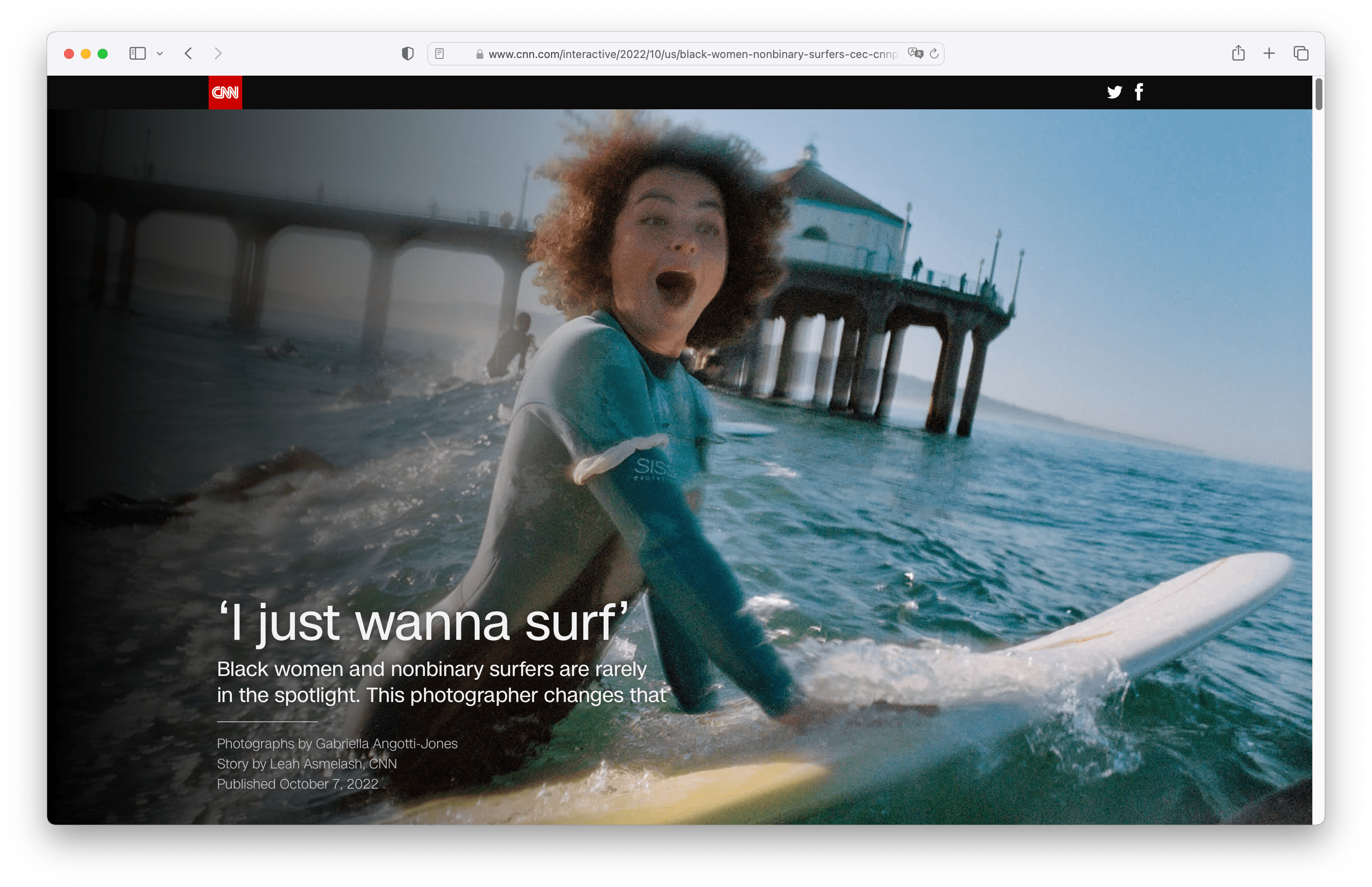1372x887 pixels.
Task: Share article via Facebook icon
Action: click(x=1139, y=92)
